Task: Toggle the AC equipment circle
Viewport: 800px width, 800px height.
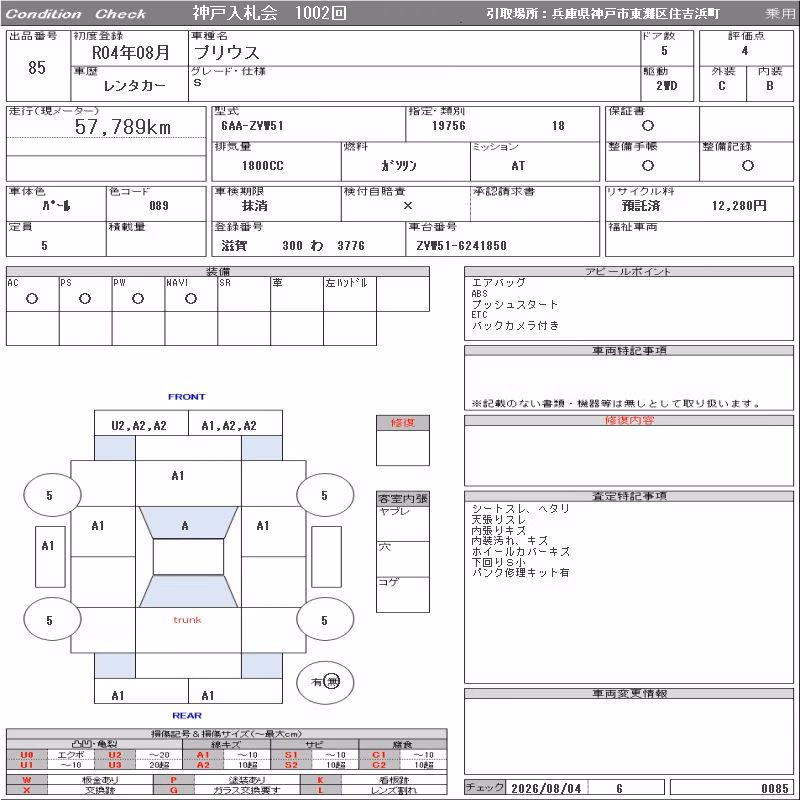Action: click(32, 299)
